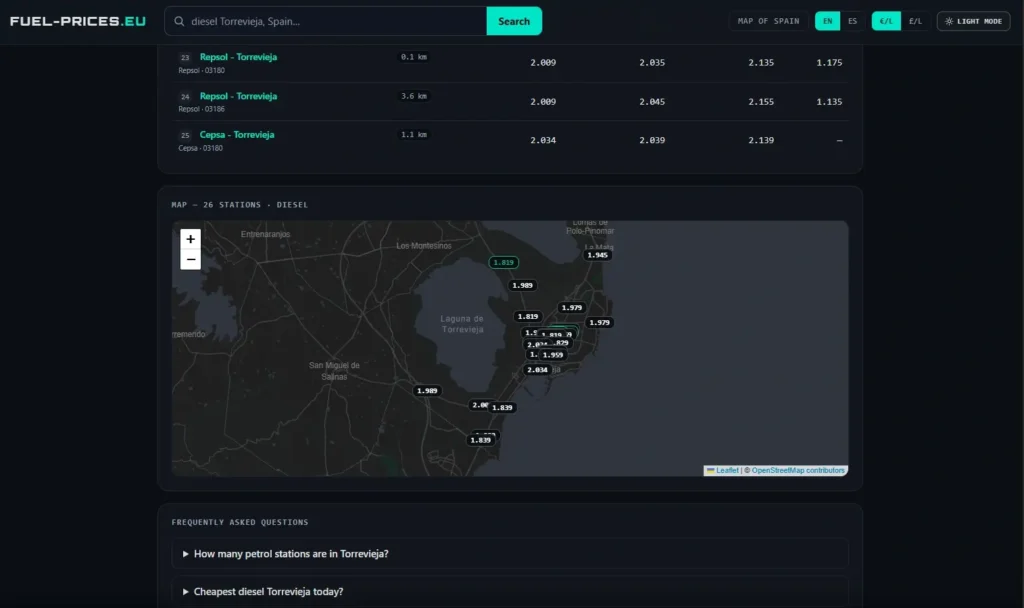Select the 2.034 price marker on the map
The height and width of the screenshot is (608, 1024).
(x=537, y=370)
